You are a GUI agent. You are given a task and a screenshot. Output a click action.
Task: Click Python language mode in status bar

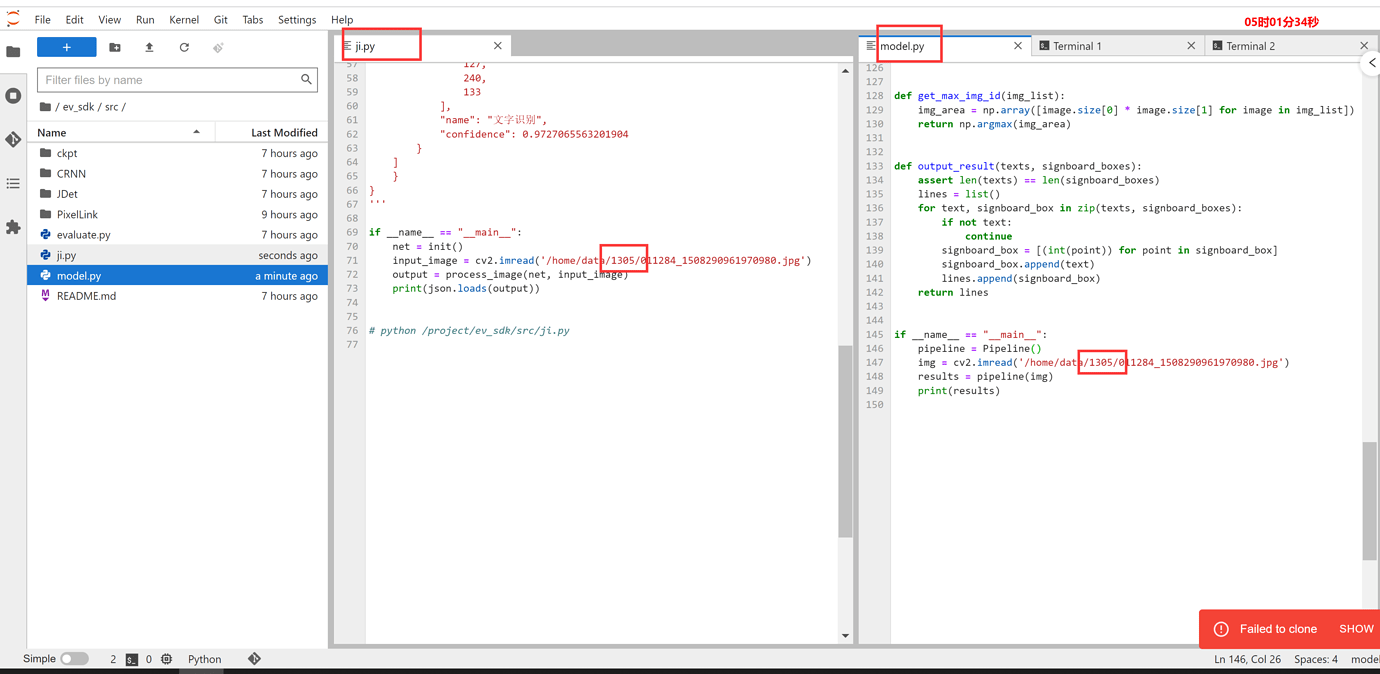204,660
